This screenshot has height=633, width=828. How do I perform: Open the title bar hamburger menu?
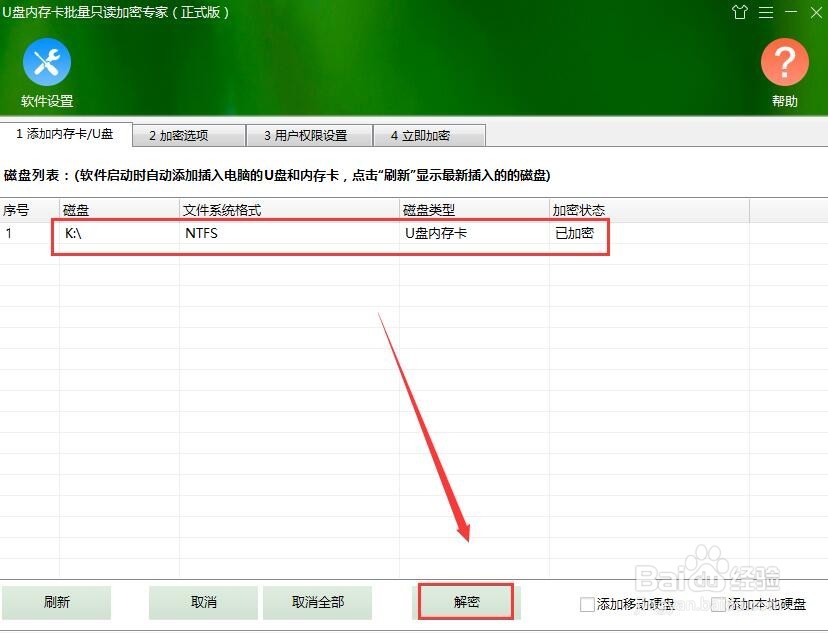766,13
